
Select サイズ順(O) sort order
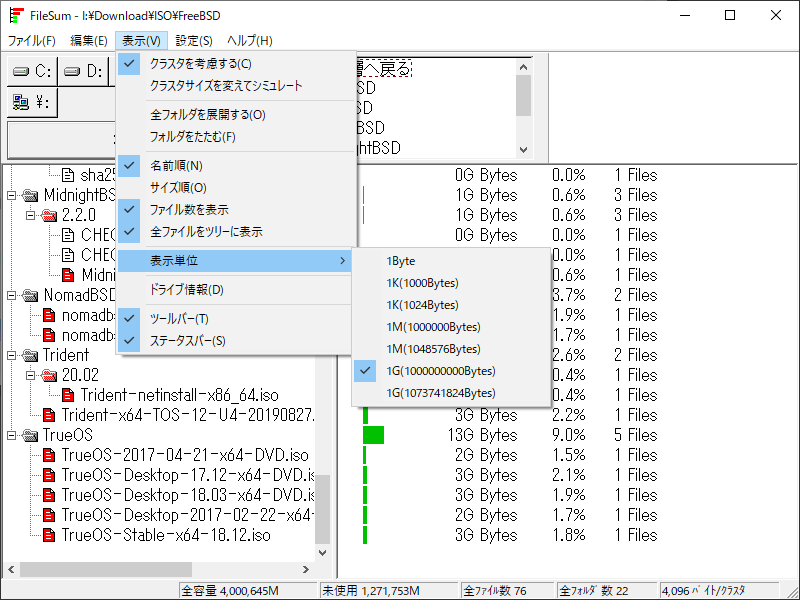[236, 188]
